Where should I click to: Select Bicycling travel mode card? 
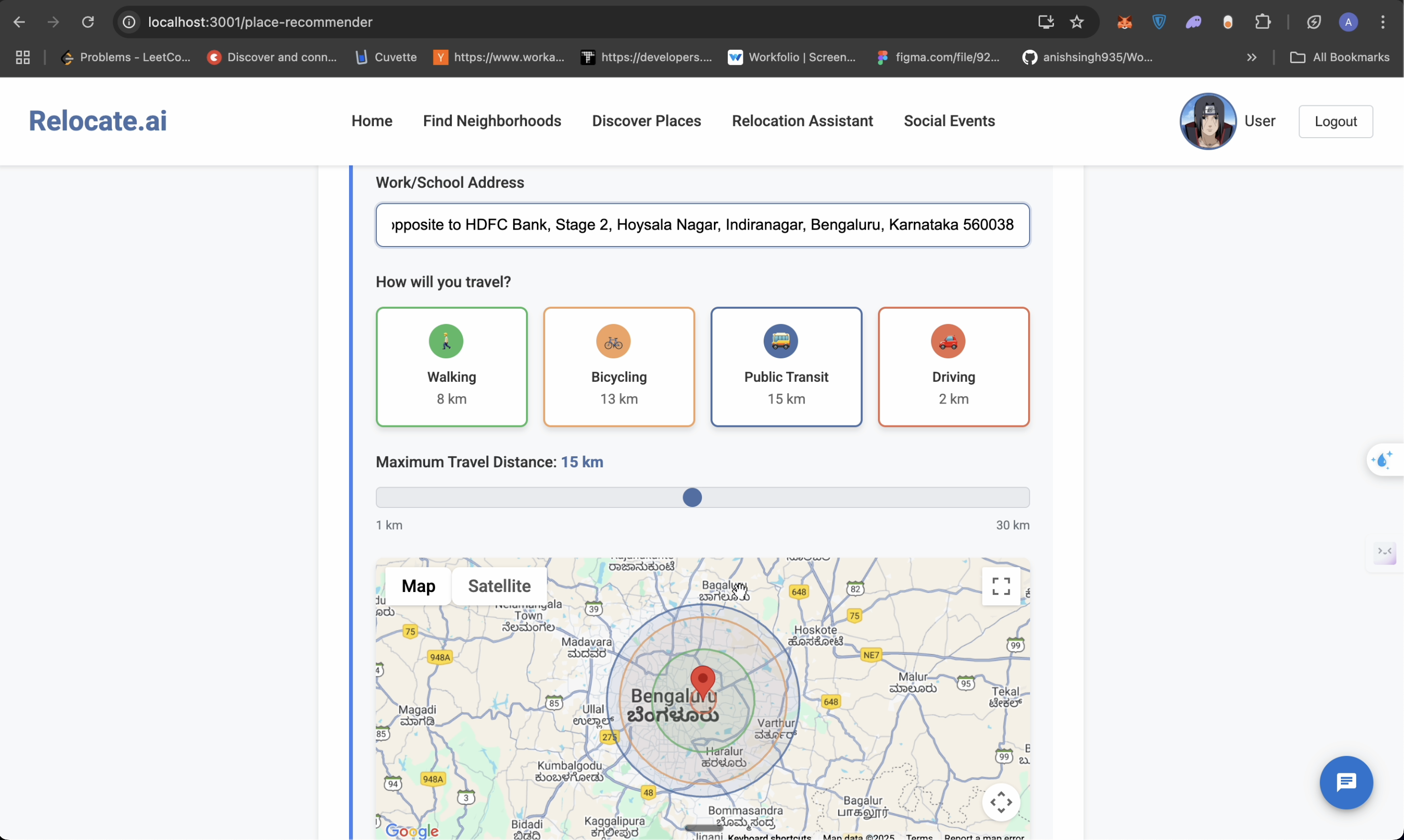pyautogui.click(x=619, y=367)
